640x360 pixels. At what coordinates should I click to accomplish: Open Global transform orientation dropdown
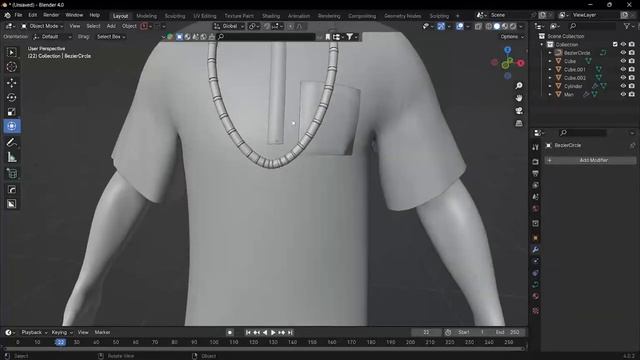coord(229,26)
